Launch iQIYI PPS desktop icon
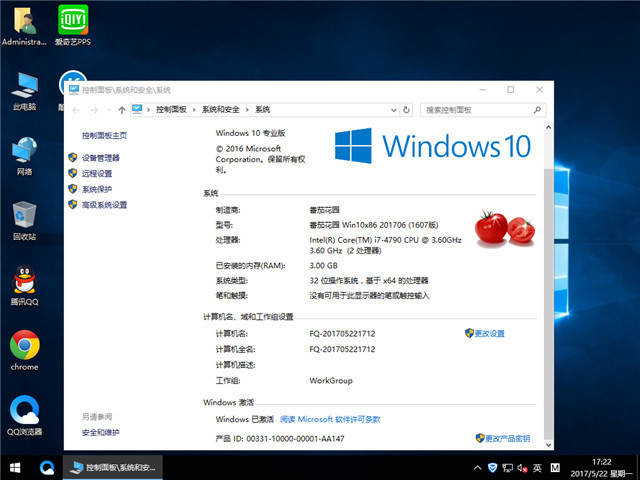Screen dimensions: 640x480 click(x=73, y=25)
